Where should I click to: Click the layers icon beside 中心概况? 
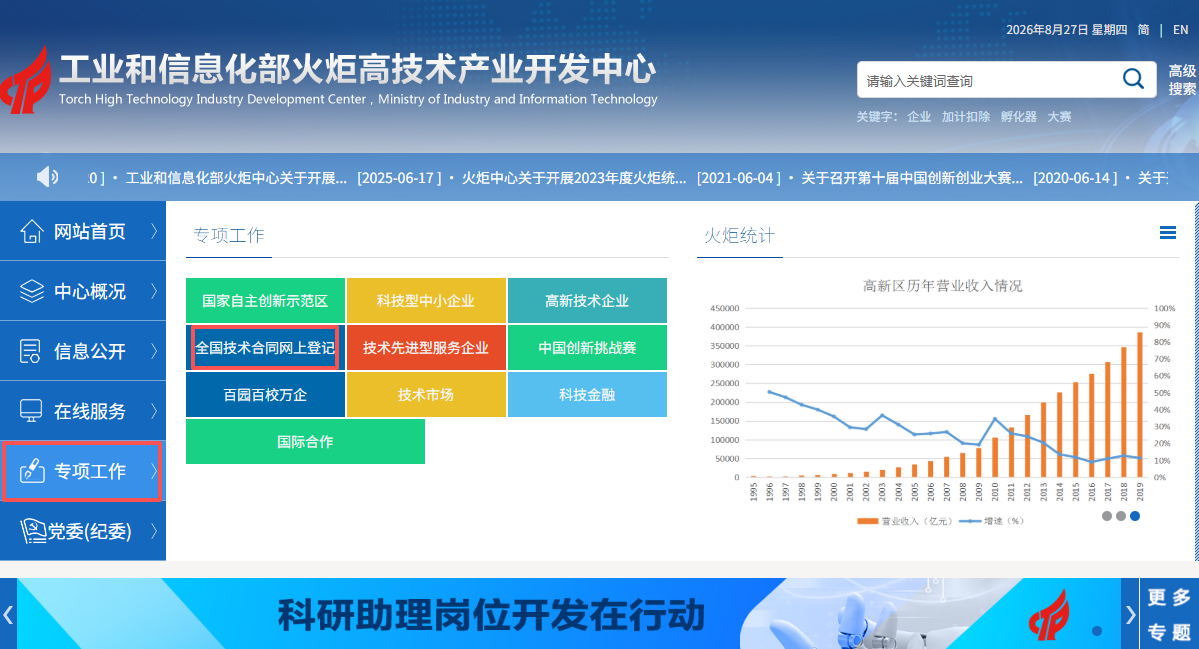tap(31, 291)
